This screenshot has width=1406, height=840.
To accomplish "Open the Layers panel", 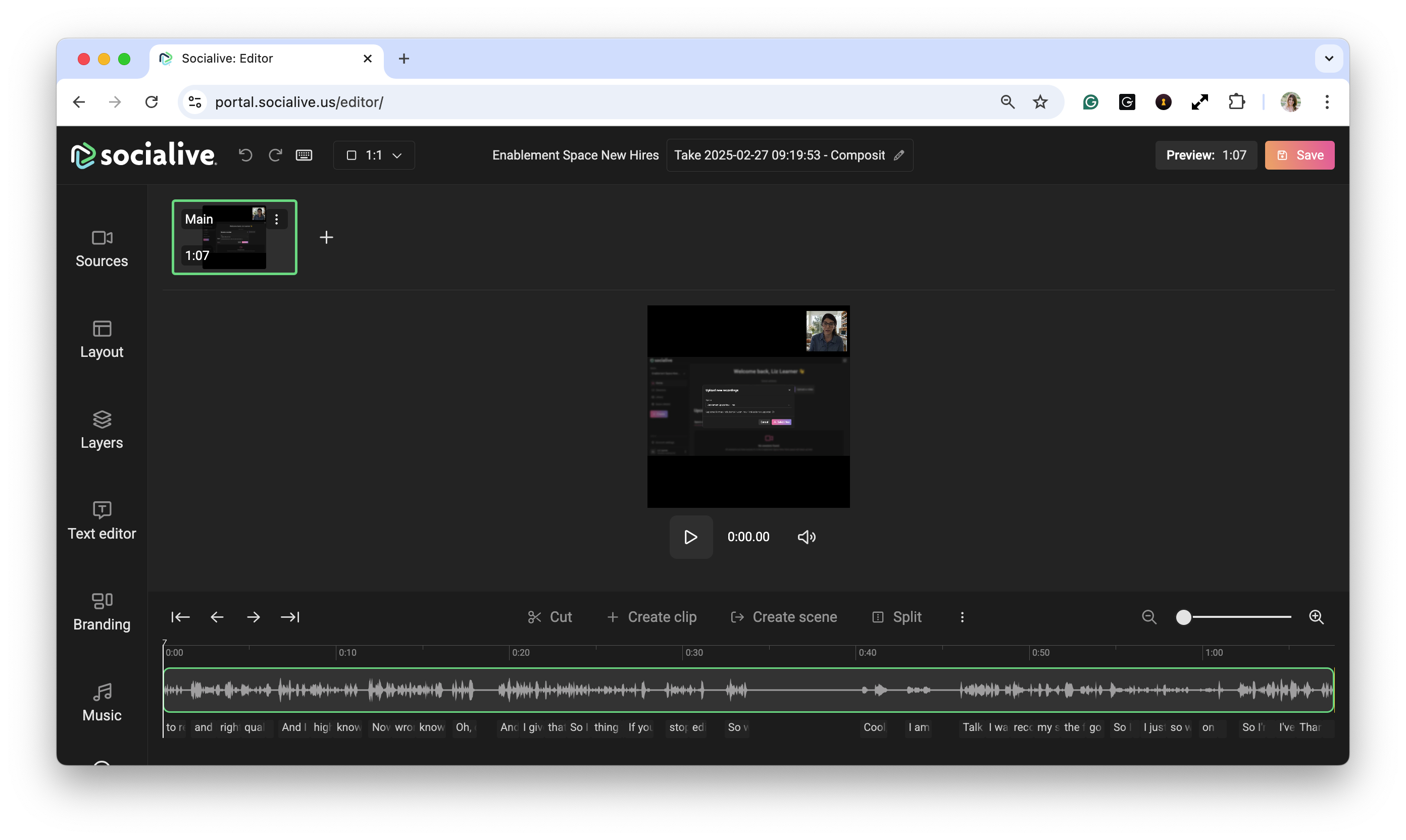I will [x=102, y=430].
